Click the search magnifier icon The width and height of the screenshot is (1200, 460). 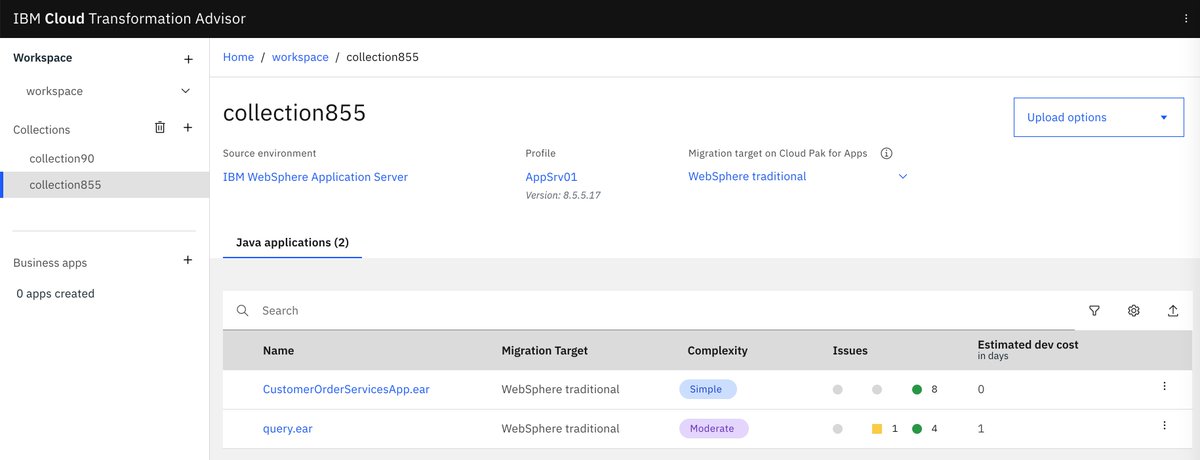click(242, 311)
